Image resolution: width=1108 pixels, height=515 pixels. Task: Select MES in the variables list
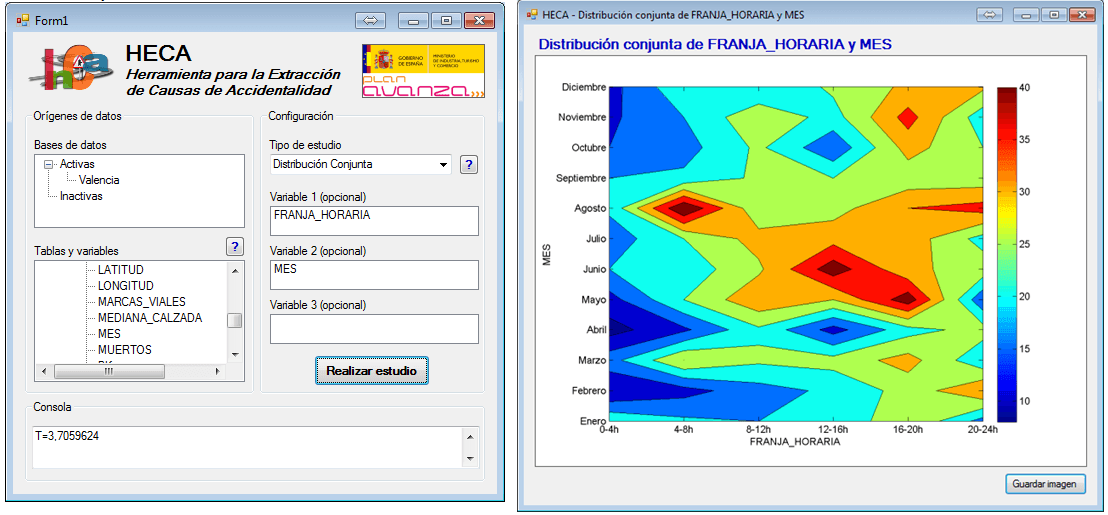109,334
